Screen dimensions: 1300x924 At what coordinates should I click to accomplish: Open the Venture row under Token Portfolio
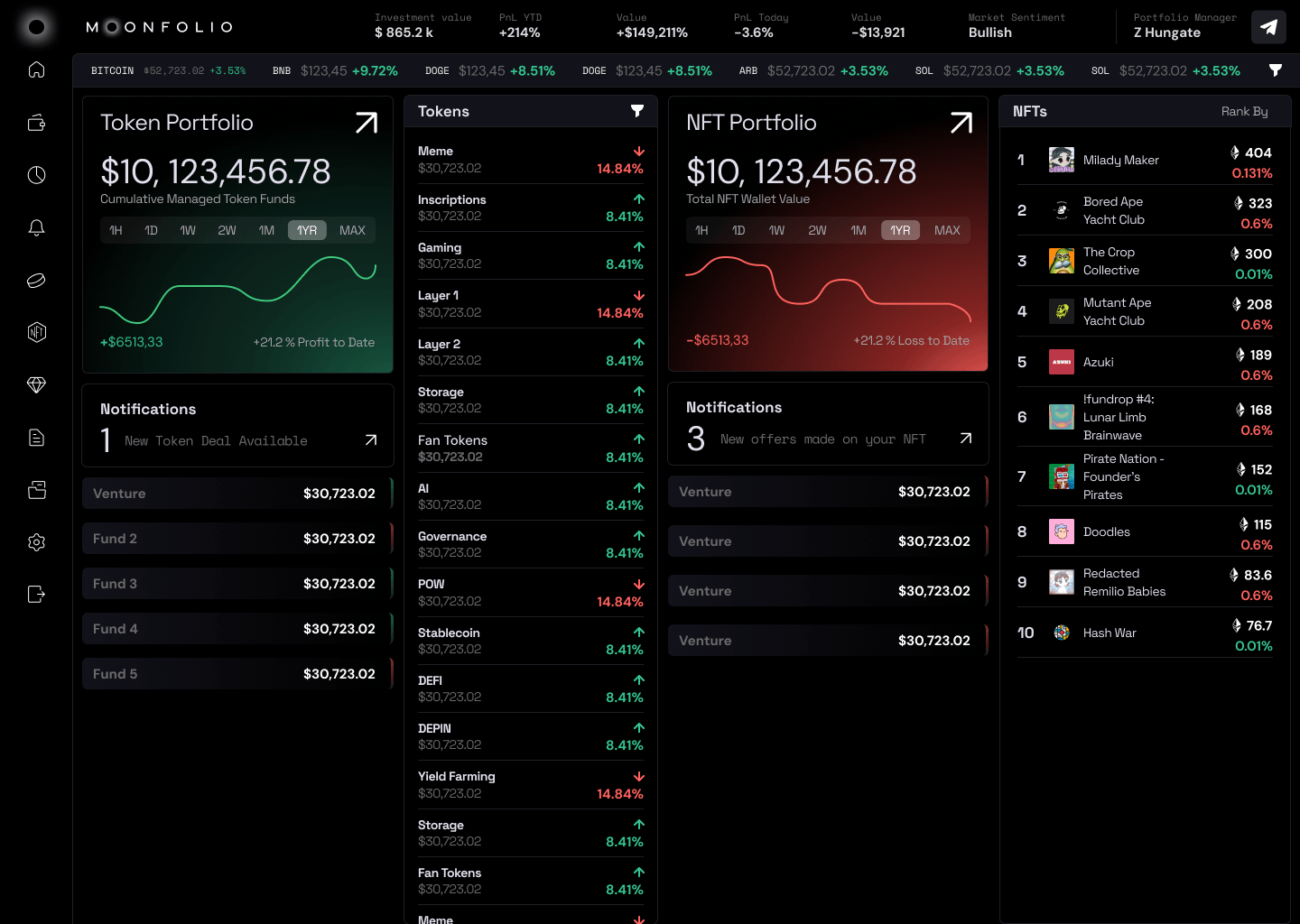237,494
